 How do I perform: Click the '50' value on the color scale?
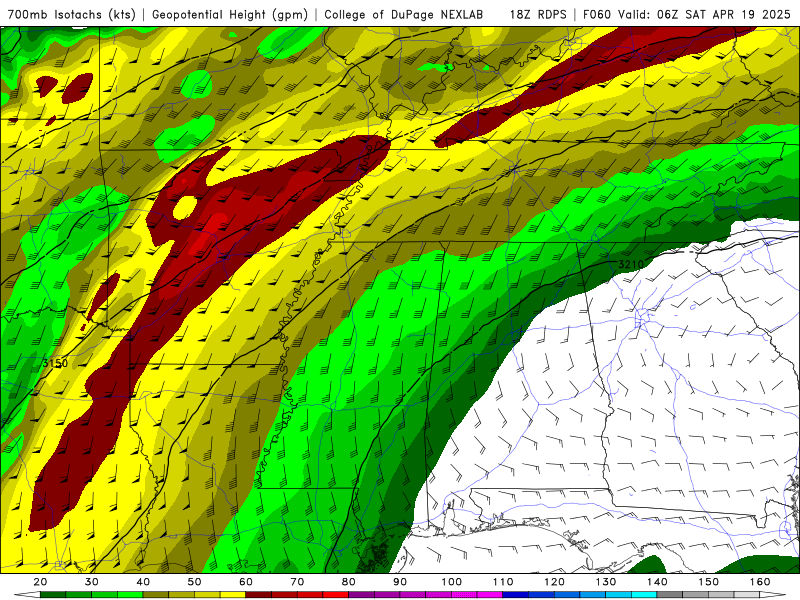click(x=194, y=582)
